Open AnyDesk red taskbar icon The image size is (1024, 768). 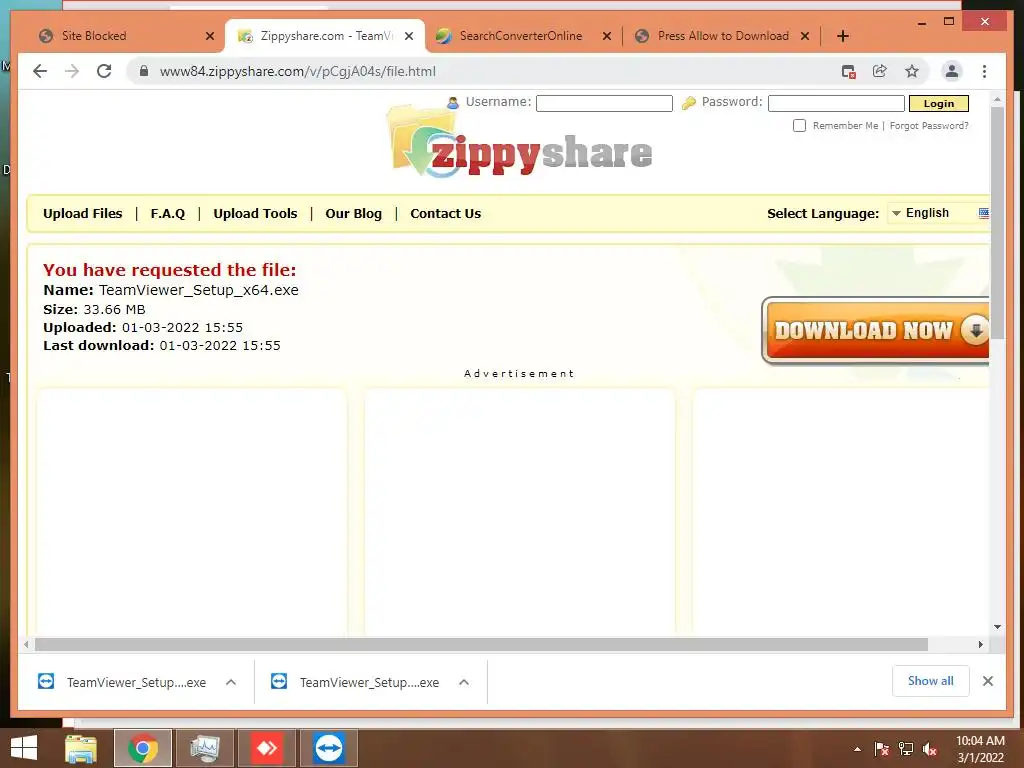[267, 748]
